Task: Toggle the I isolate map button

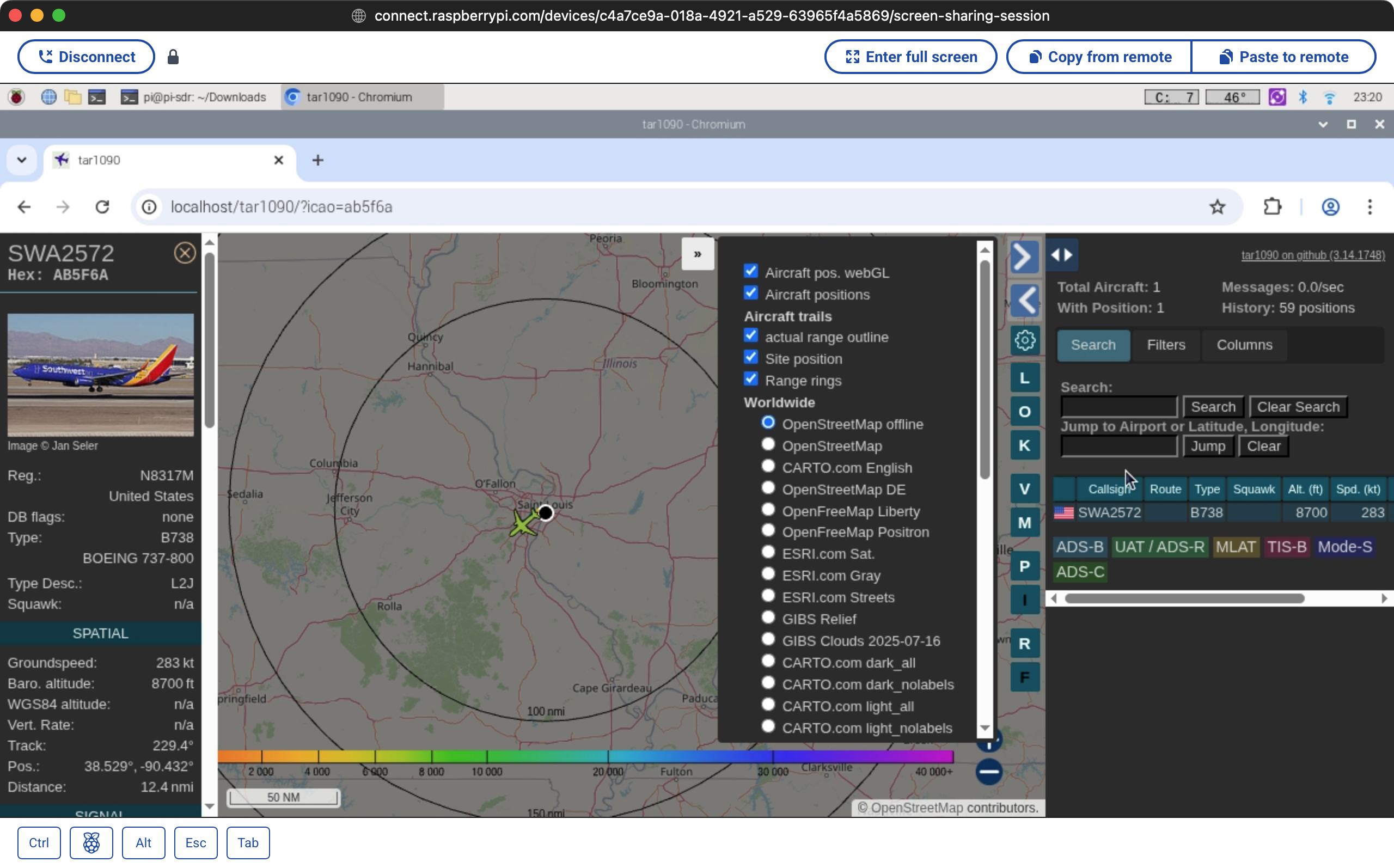Action: pyautogui.click(x=1024, y=600)
